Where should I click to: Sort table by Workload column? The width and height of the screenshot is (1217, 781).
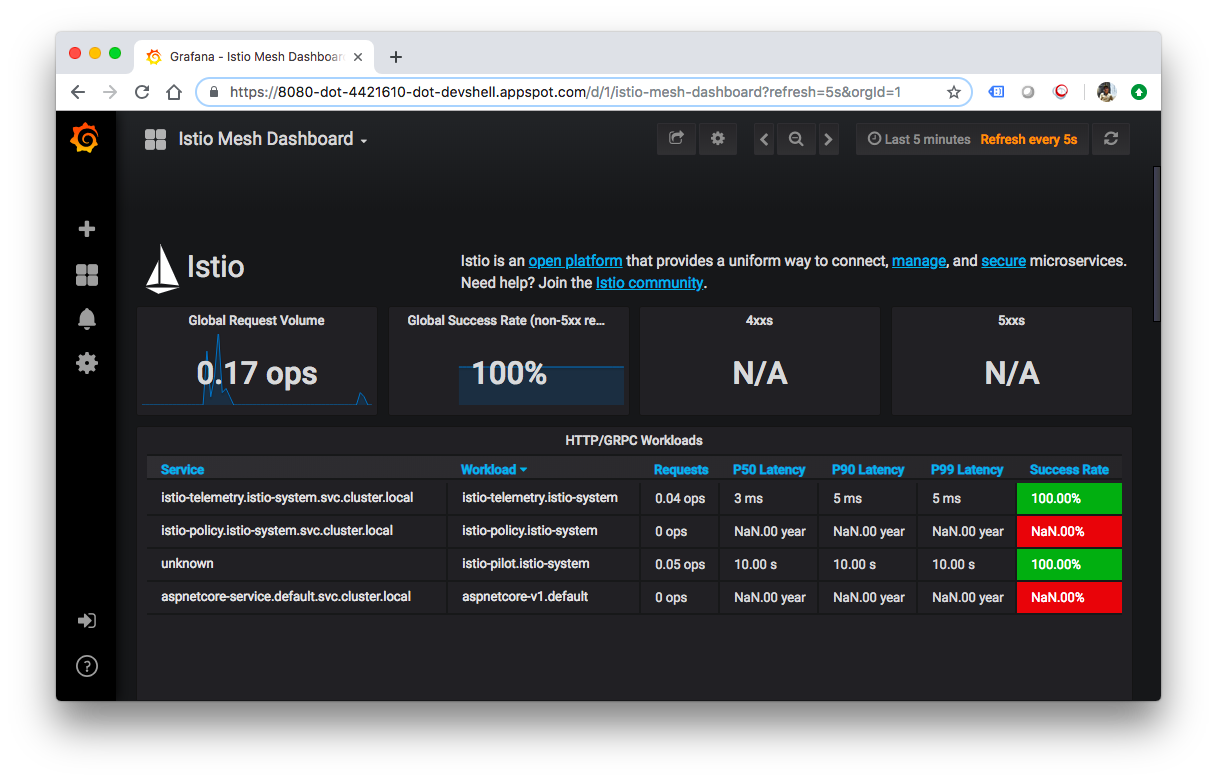tap(493, 470)
